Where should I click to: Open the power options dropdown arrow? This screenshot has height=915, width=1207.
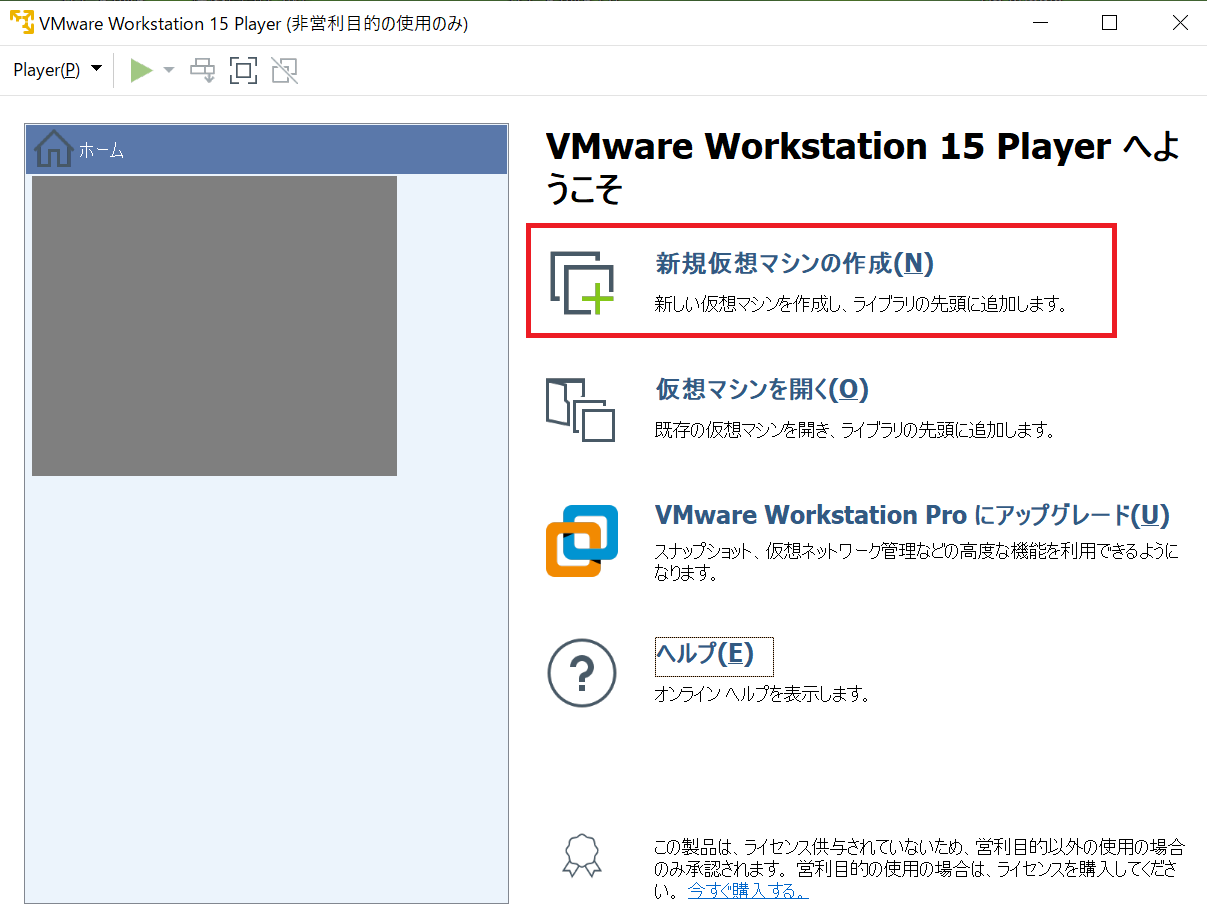click(x=168, y=70)
